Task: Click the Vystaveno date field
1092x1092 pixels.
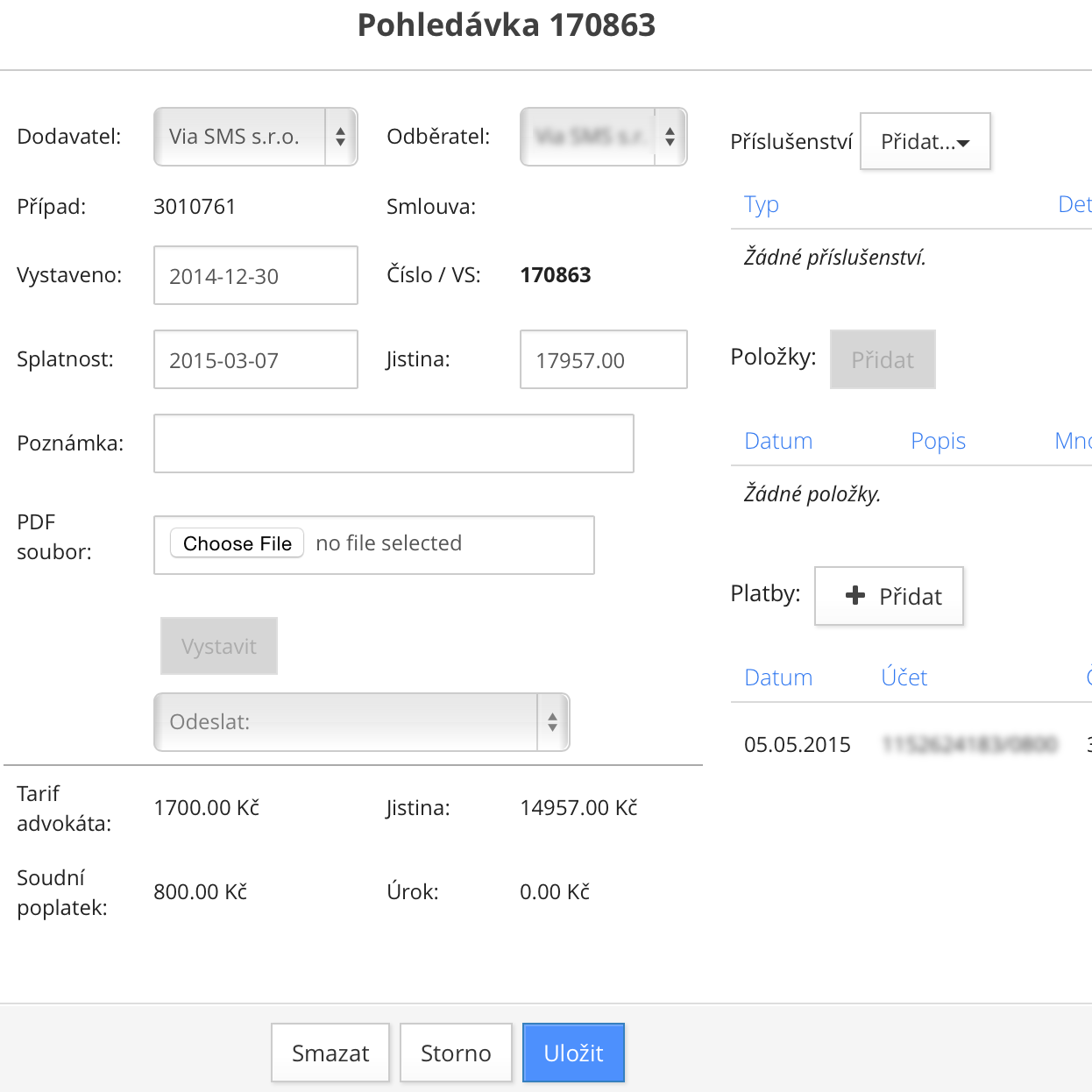Action: 255,276
